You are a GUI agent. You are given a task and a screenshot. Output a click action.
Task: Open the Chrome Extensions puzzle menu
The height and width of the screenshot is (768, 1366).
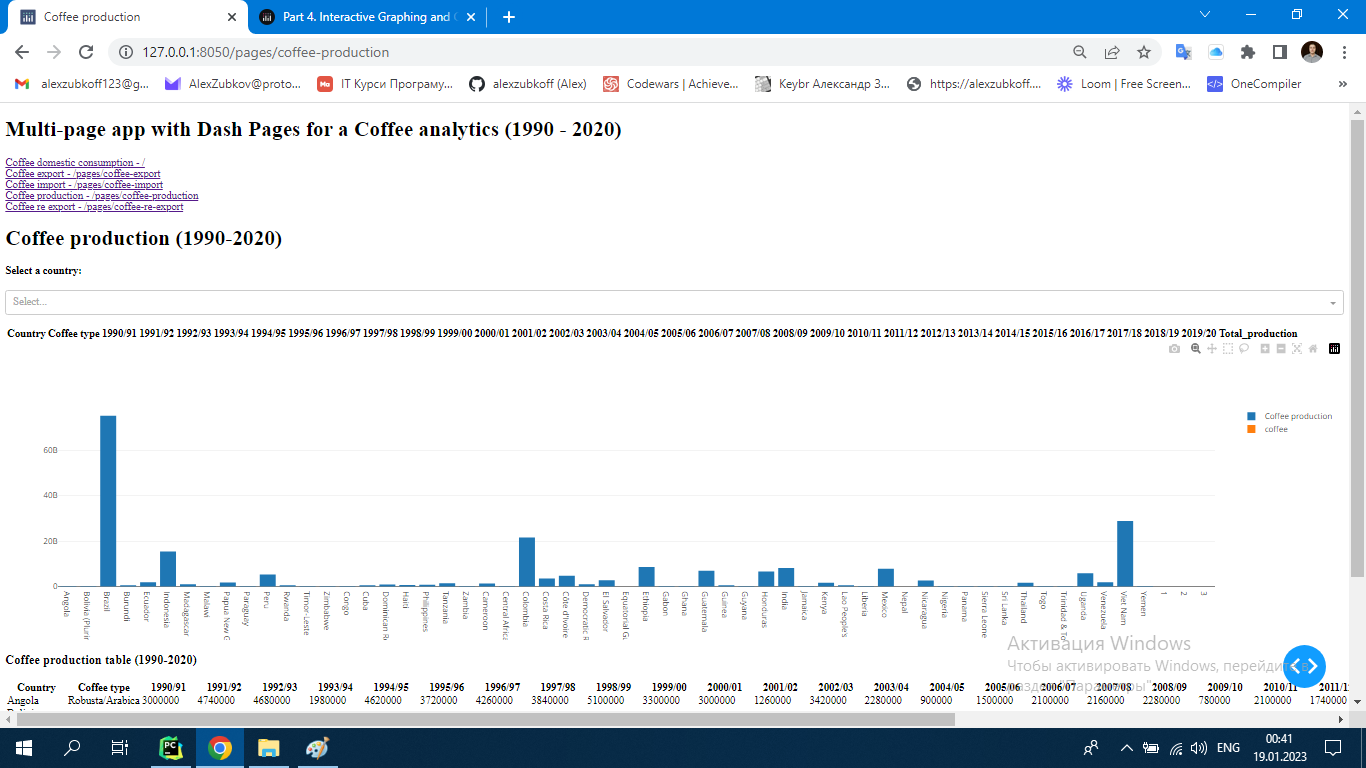click(x=1248, y=52)
